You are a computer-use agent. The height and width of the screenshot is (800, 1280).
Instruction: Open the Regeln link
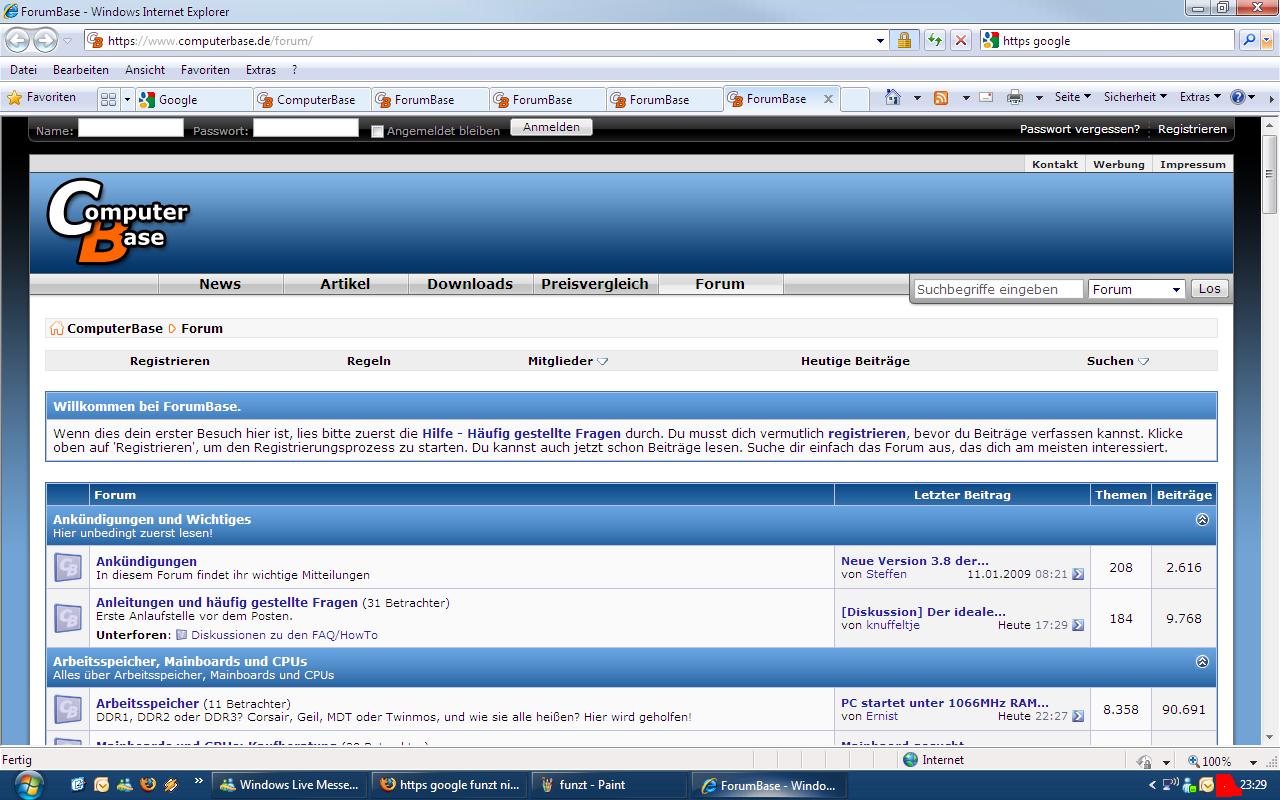point(369,361)
